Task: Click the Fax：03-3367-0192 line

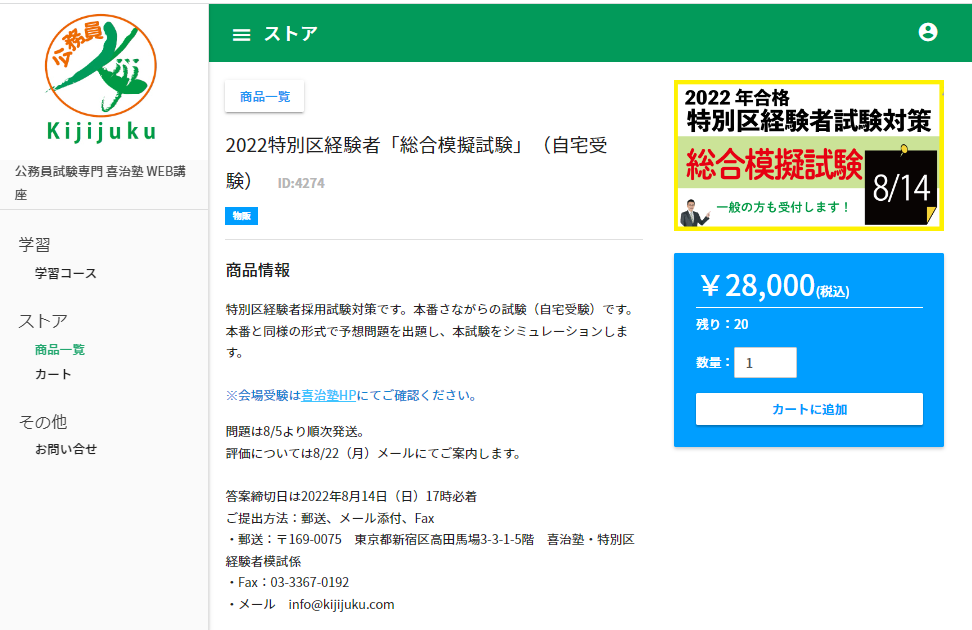Action: pos(288,582)
